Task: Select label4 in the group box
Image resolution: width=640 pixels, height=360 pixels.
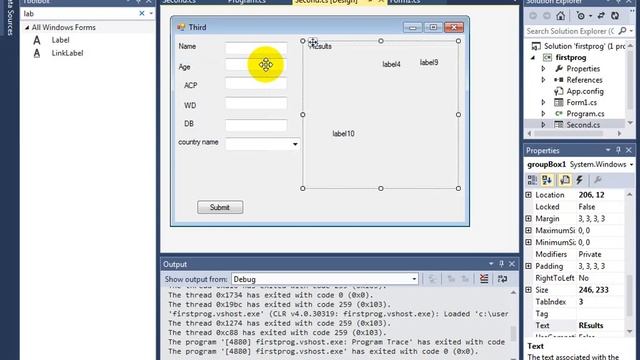Action: (391, 64)
